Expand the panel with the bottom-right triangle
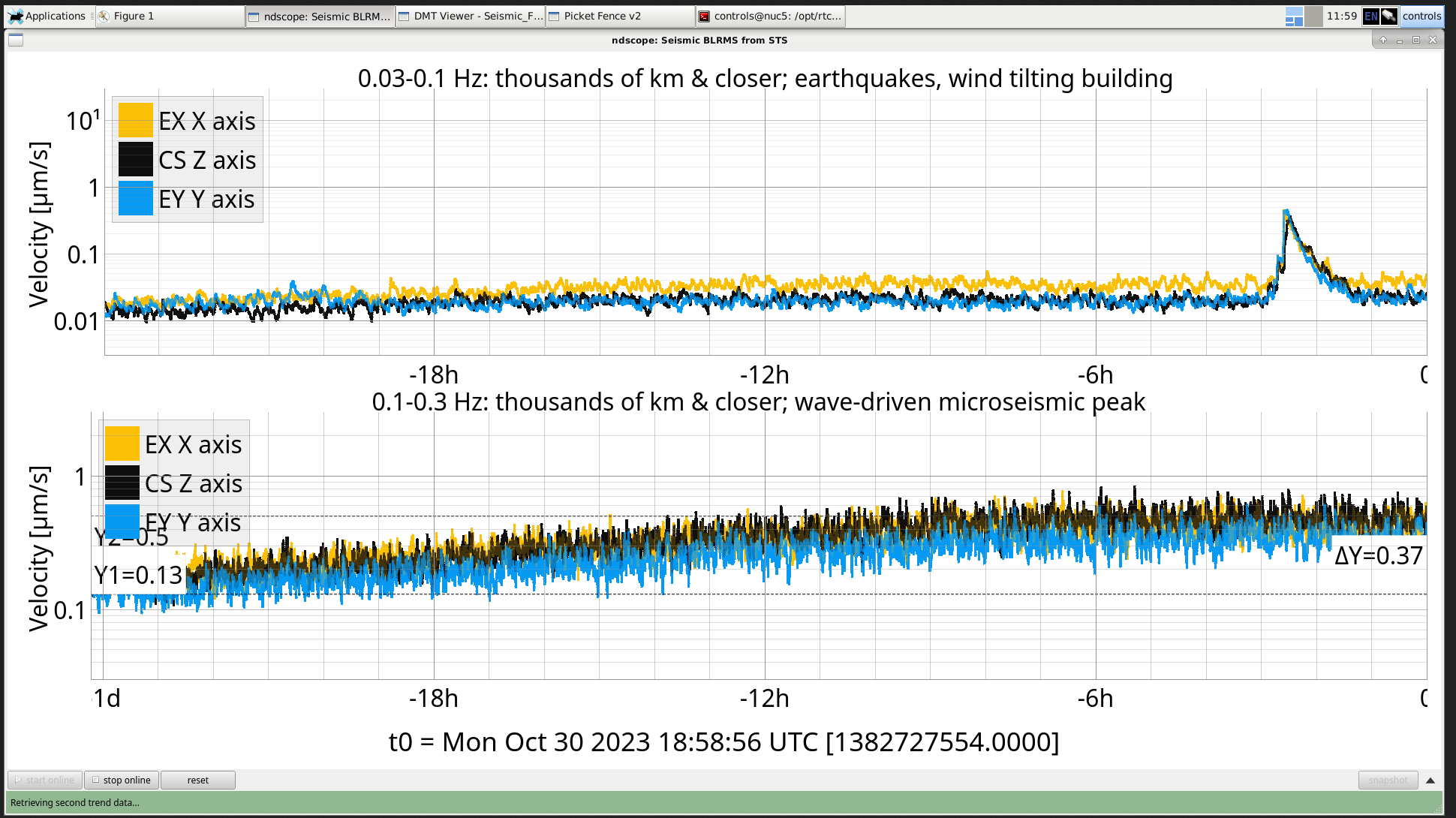Screen dimensions: 1456x818 pyautogui.click(x=1430, y=780)
